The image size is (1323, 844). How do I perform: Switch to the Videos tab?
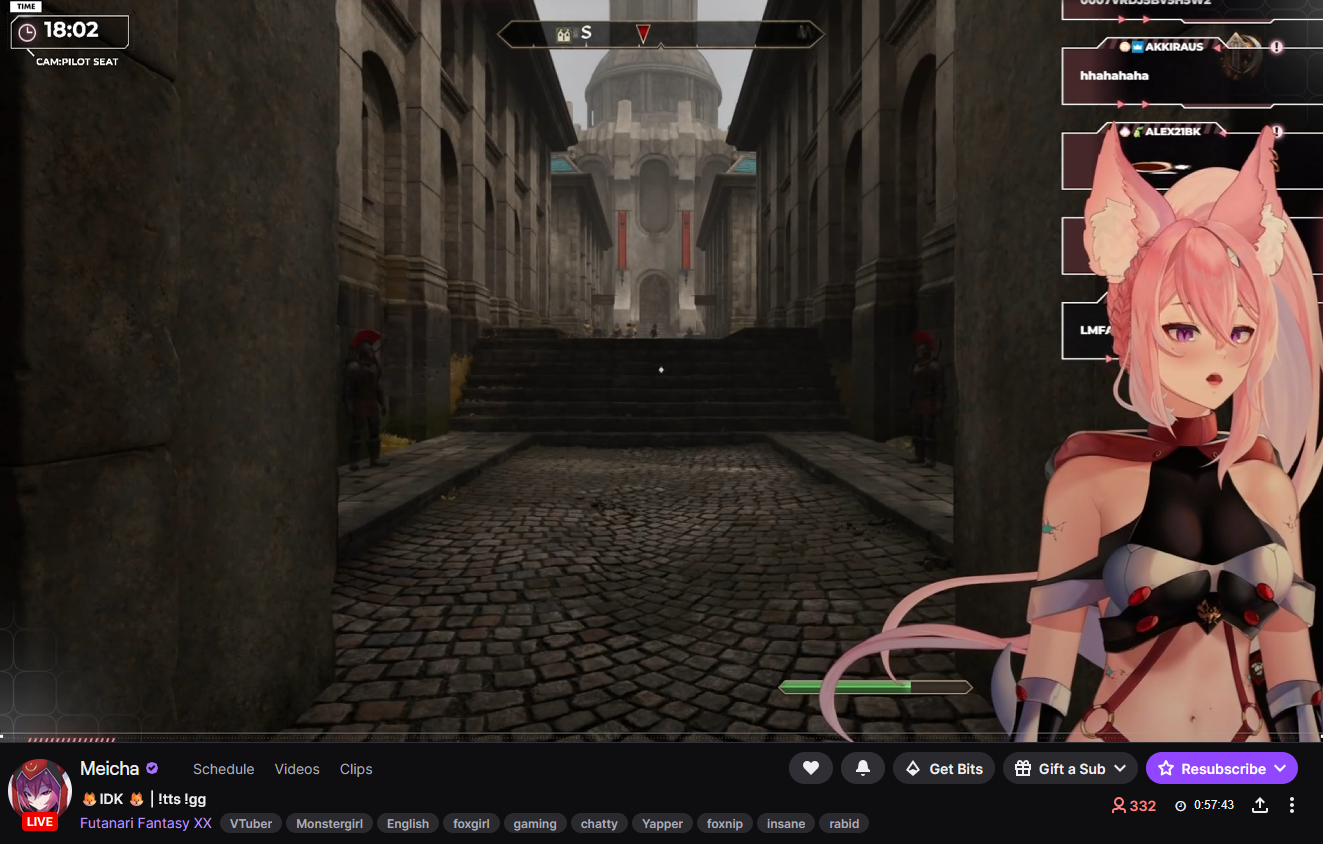coord(297,769)
